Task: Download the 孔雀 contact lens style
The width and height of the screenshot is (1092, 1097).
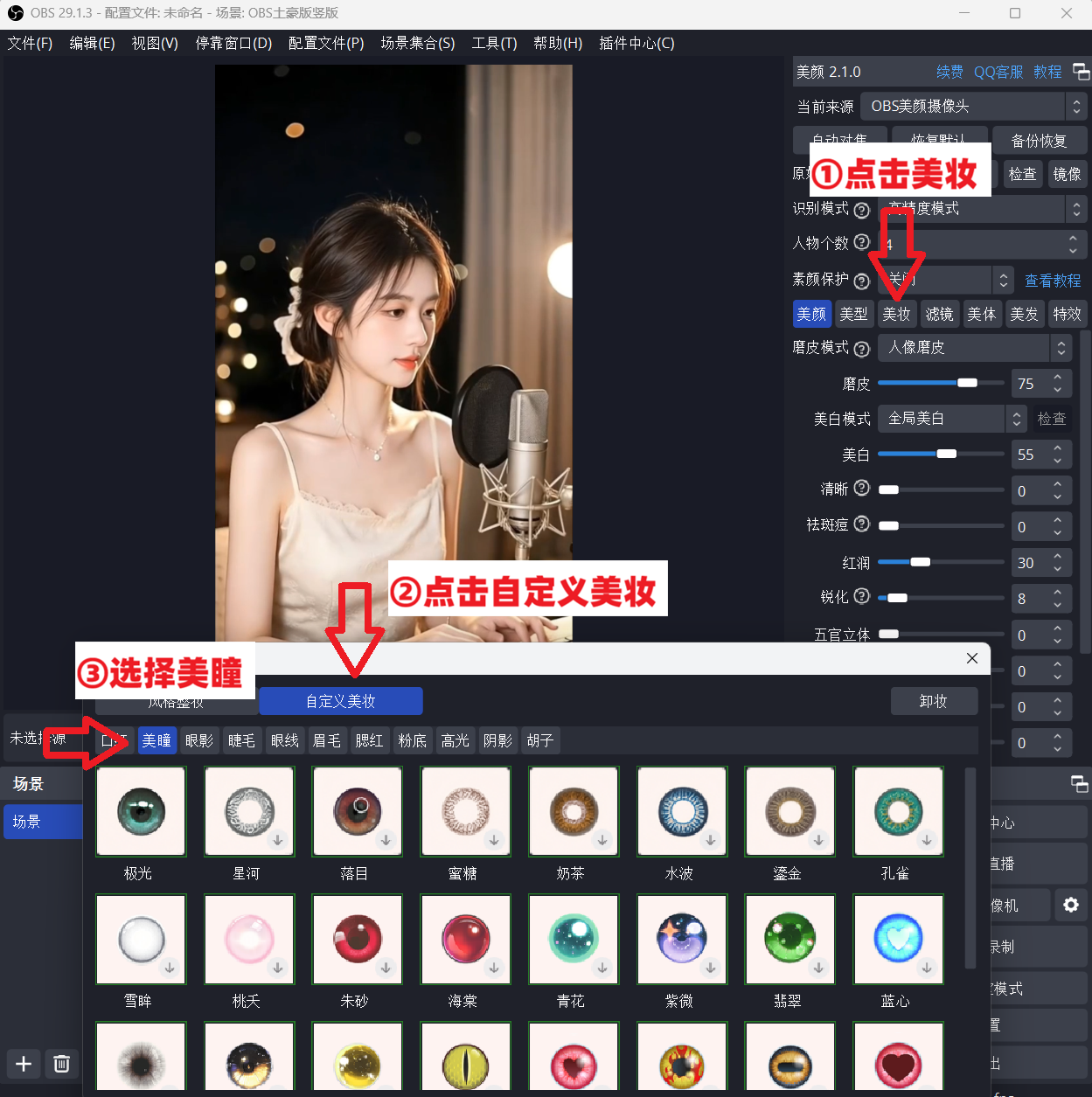Action: (x=927, y=840)
